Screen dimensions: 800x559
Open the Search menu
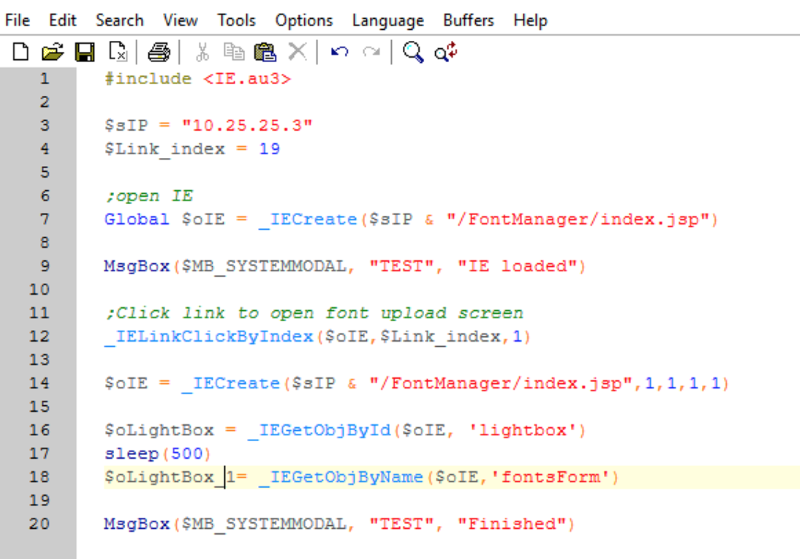(119, 20)
